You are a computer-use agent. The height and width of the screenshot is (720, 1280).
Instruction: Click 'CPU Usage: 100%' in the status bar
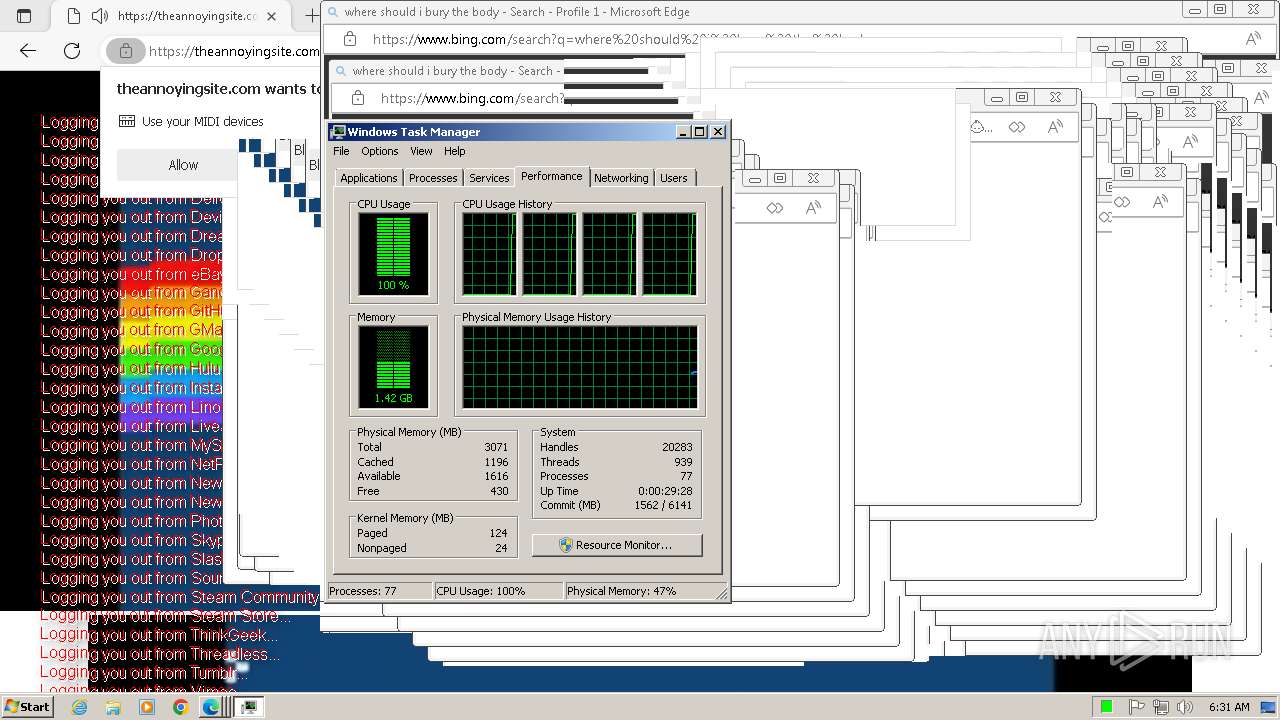(x=498, y=591)
